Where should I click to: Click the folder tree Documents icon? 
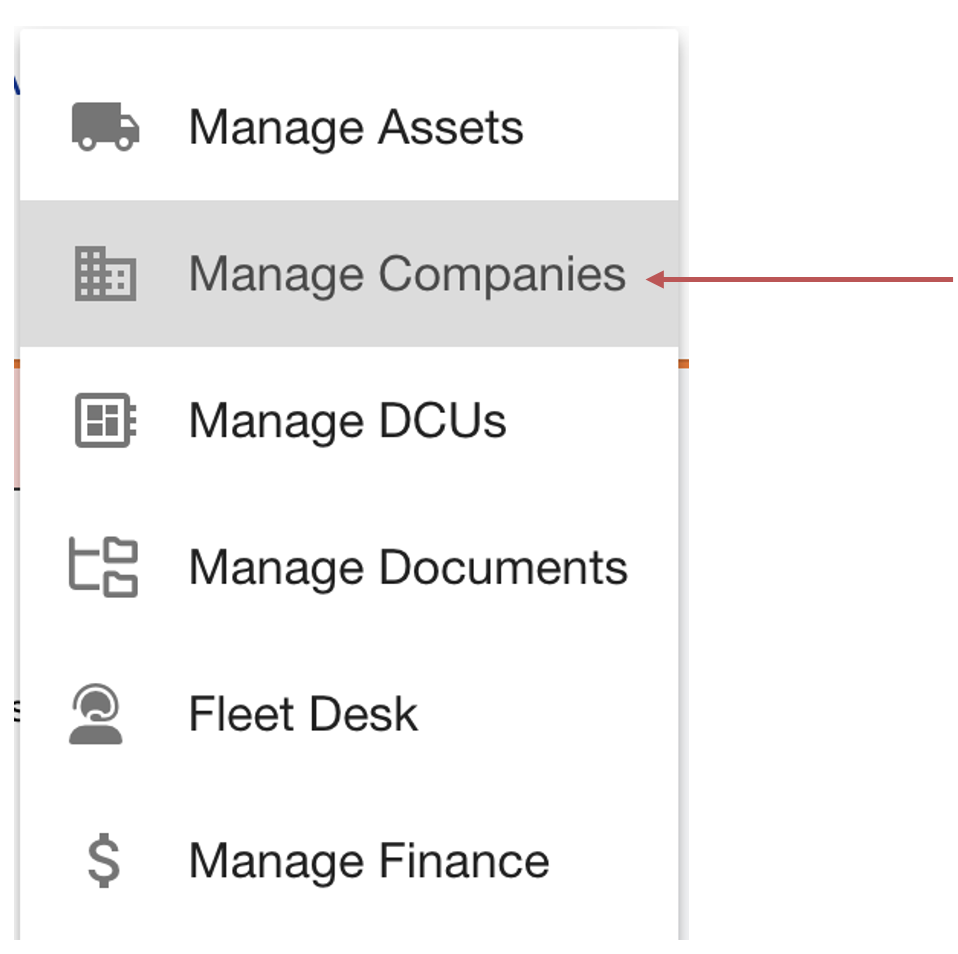104,567
